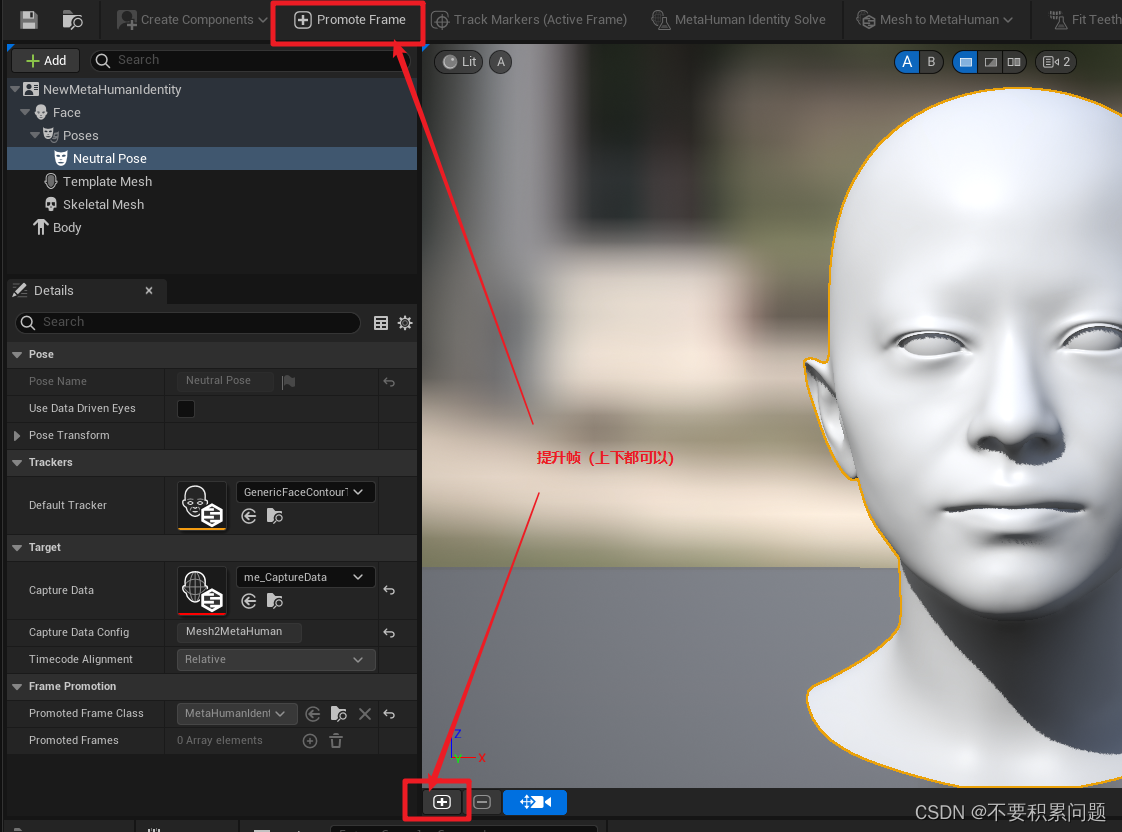
Task: Clear the Promoted Frame Class value
Action: click(x=365, y=714)
